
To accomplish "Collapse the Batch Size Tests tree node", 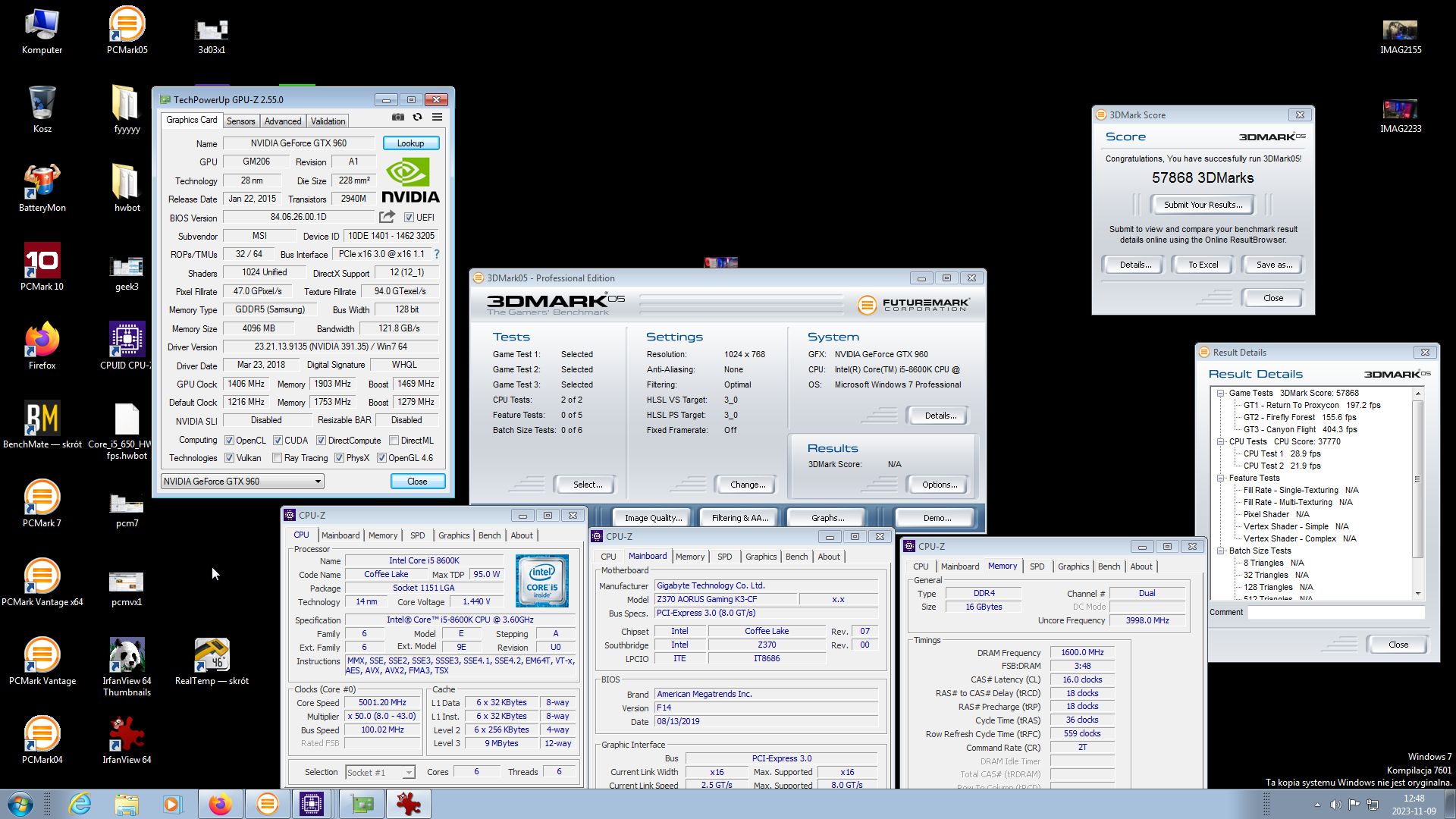I will 1221,551.
